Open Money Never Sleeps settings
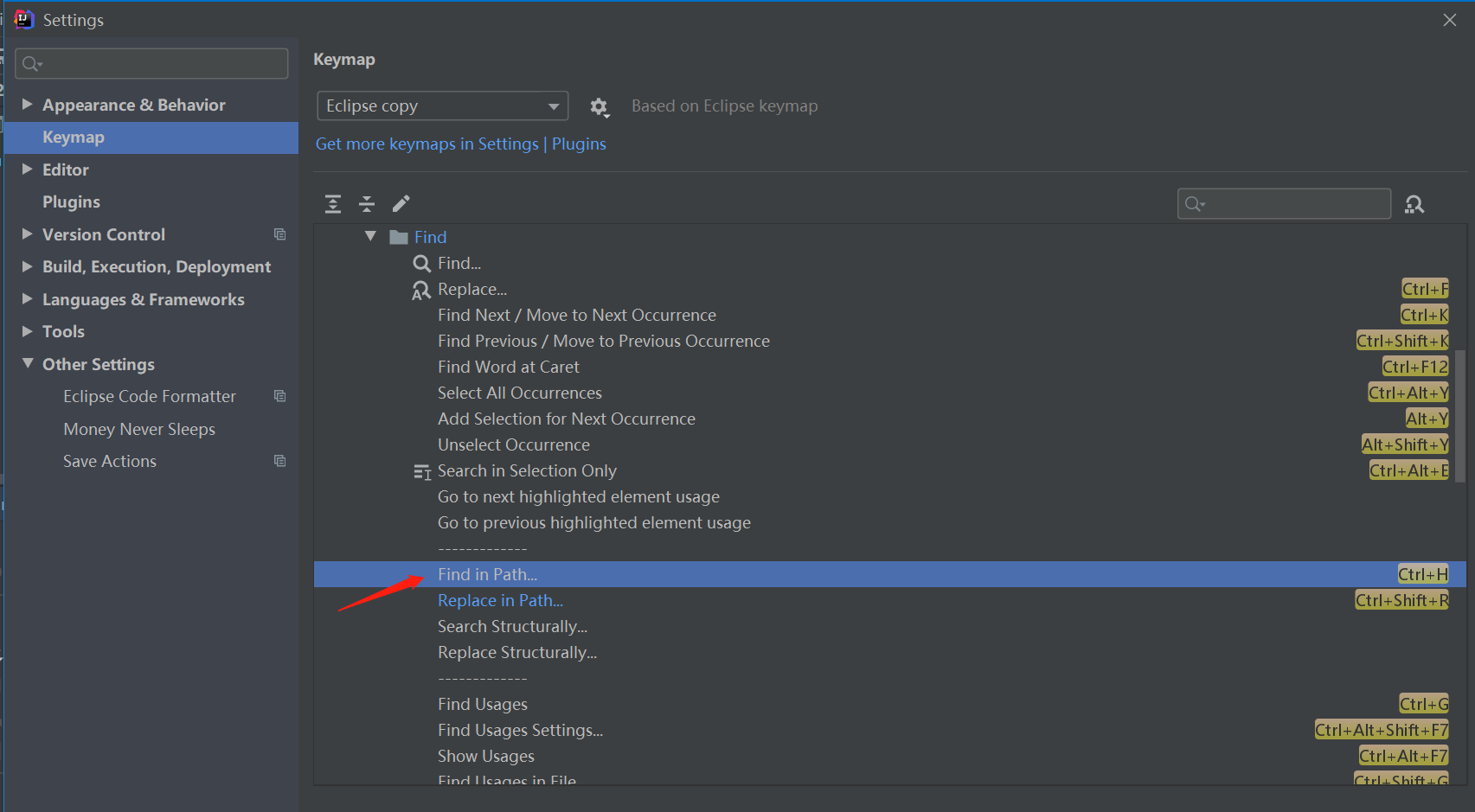Screen dimensions: 1475x812 click(x=139, y=429)
